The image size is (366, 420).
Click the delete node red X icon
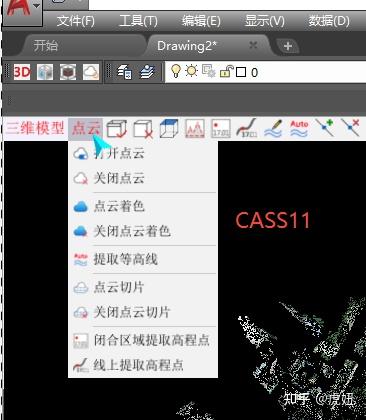click(x=350, y=128)
